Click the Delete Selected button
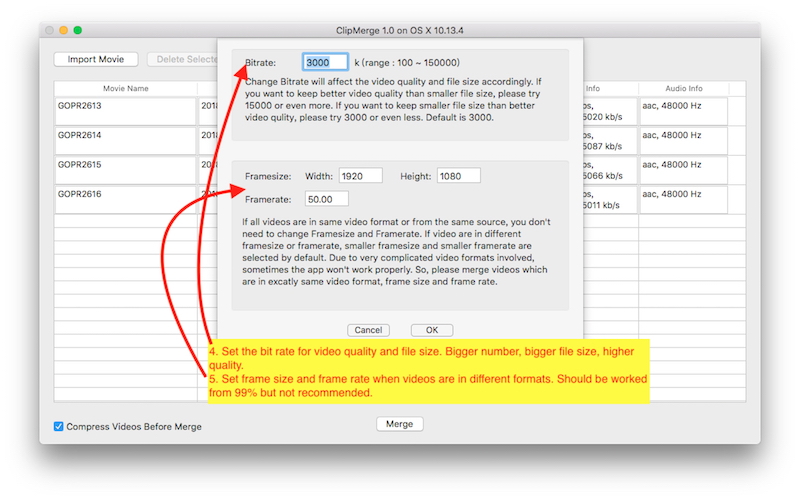The width and height of the screenshot is (800, 500). coord(183,59)
